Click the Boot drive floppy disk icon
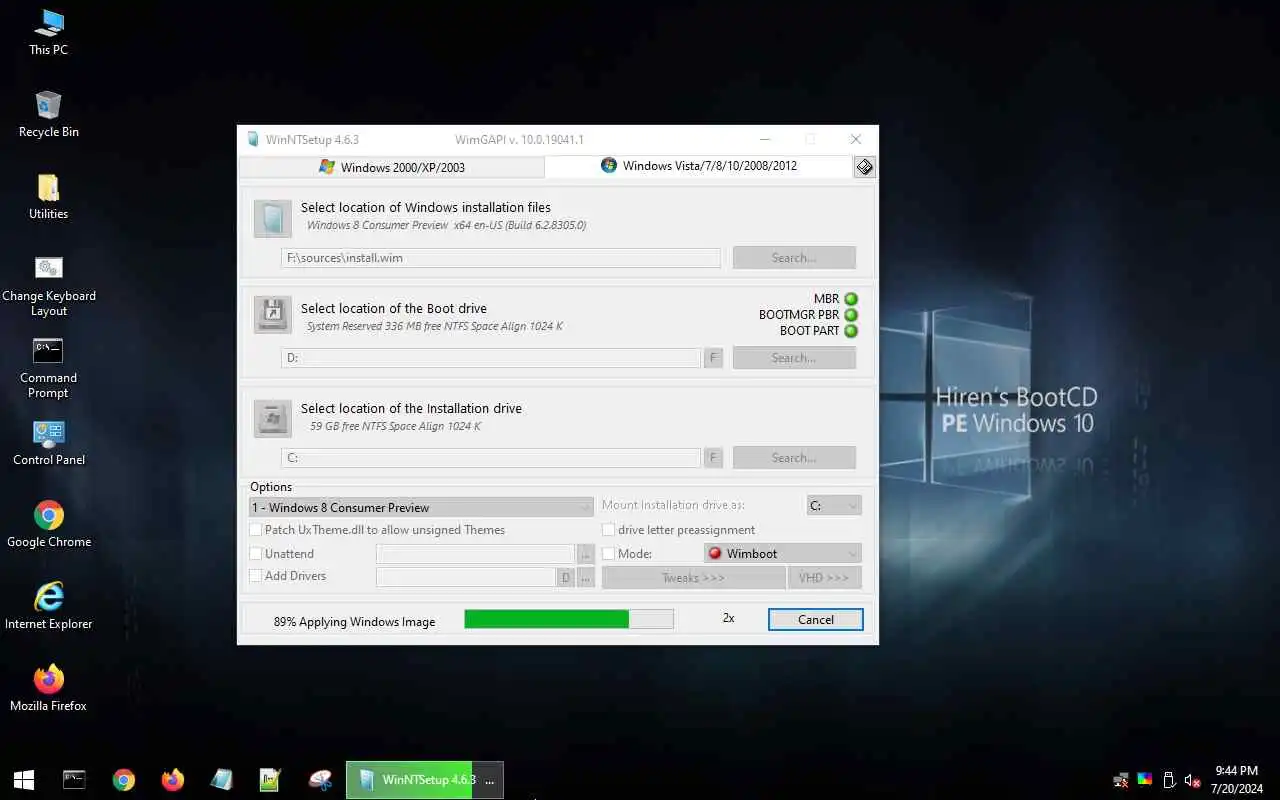Viewport: 1280px width, 800px height. pyautogui.click(x=272, y=314)
